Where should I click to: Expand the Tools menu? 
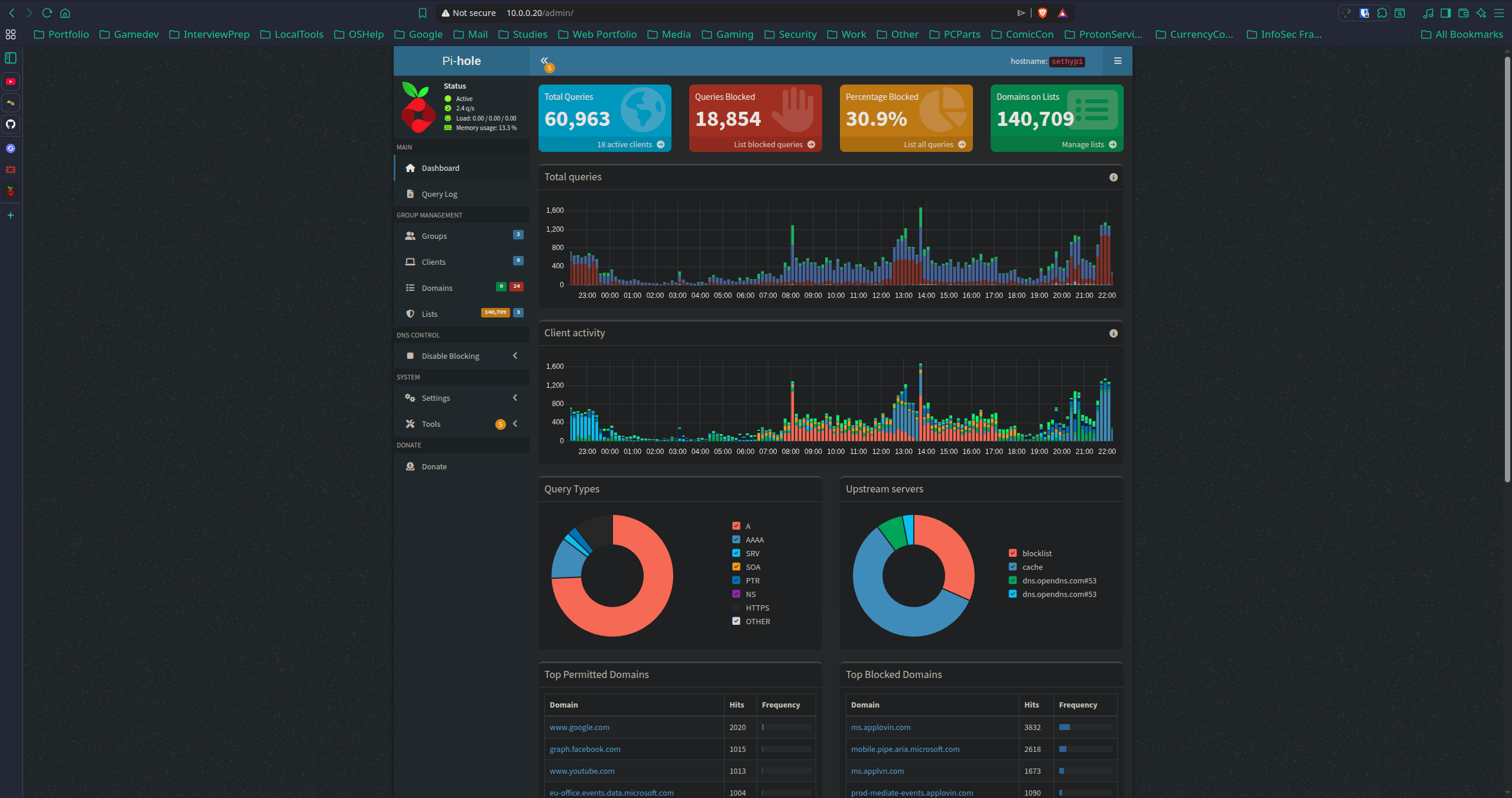pos(462,424)
